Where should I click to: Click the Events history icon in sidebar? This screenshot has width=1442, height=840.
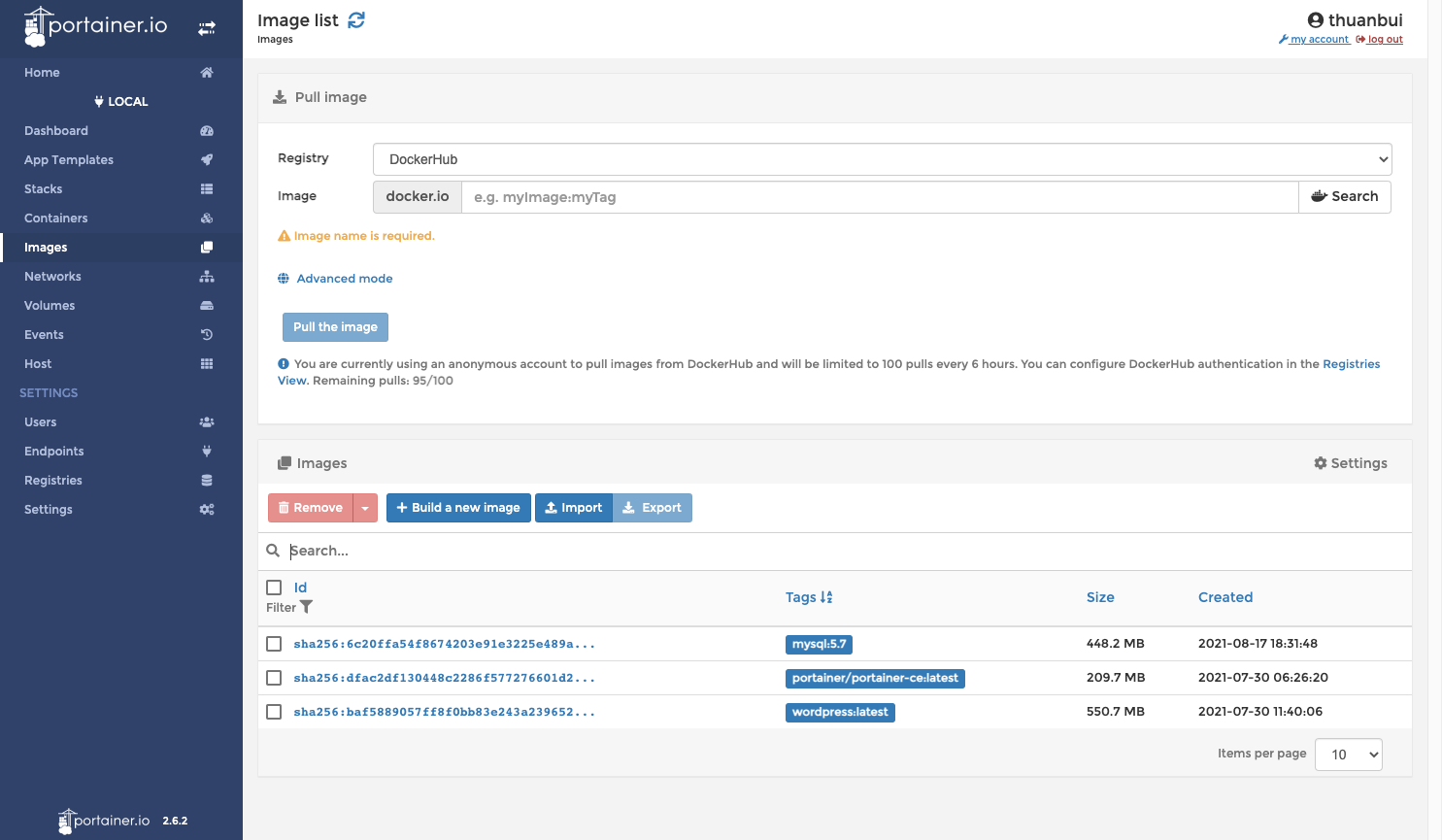coord(207,335)
